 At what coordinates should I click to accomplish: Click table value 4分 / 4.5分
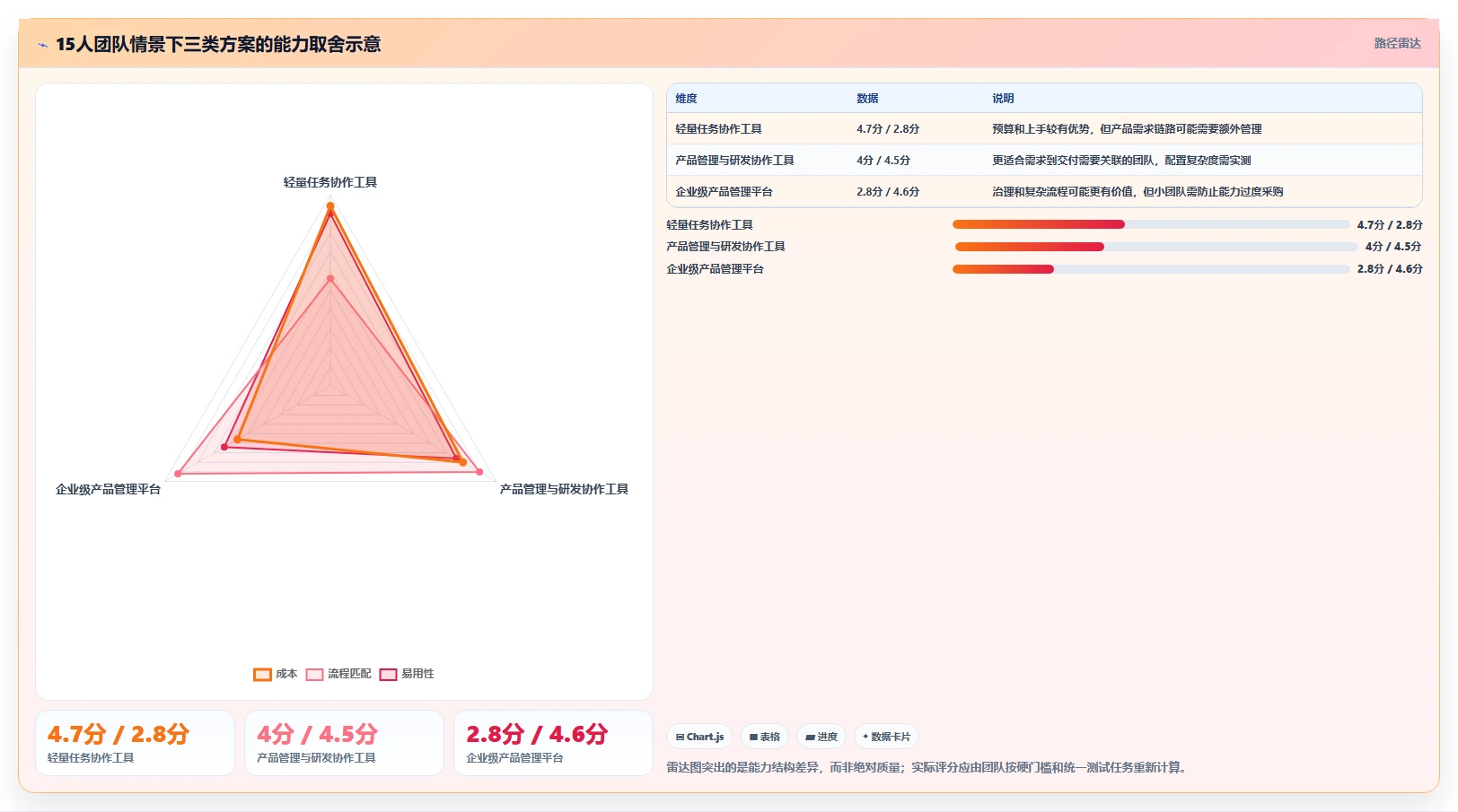coord(883,161)
